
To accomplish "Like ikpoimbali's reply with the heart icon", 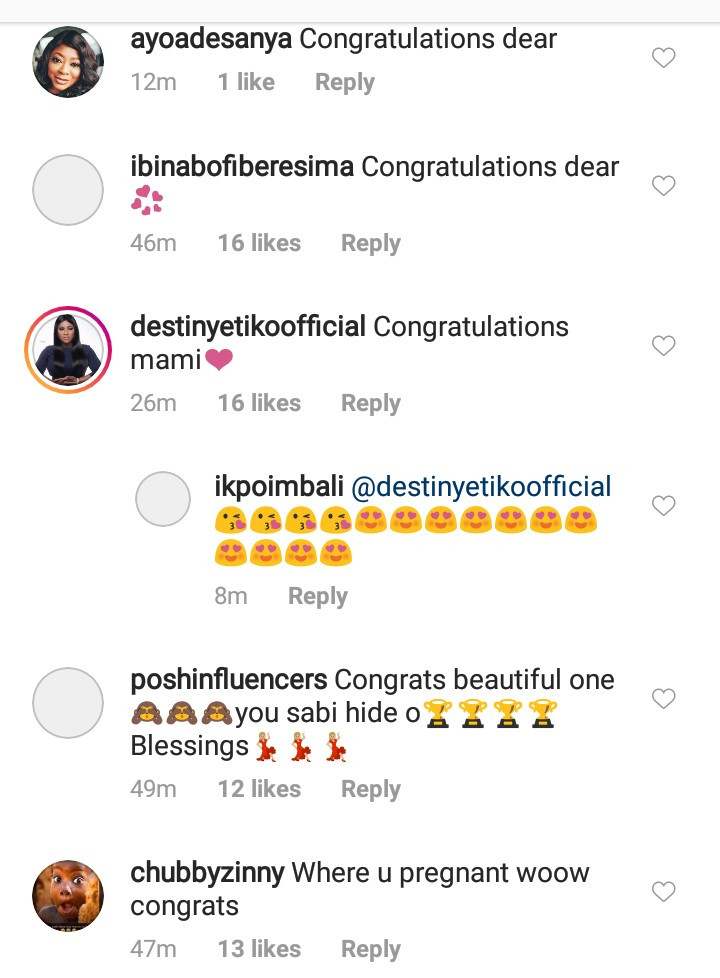I will [x=663, y=505].
